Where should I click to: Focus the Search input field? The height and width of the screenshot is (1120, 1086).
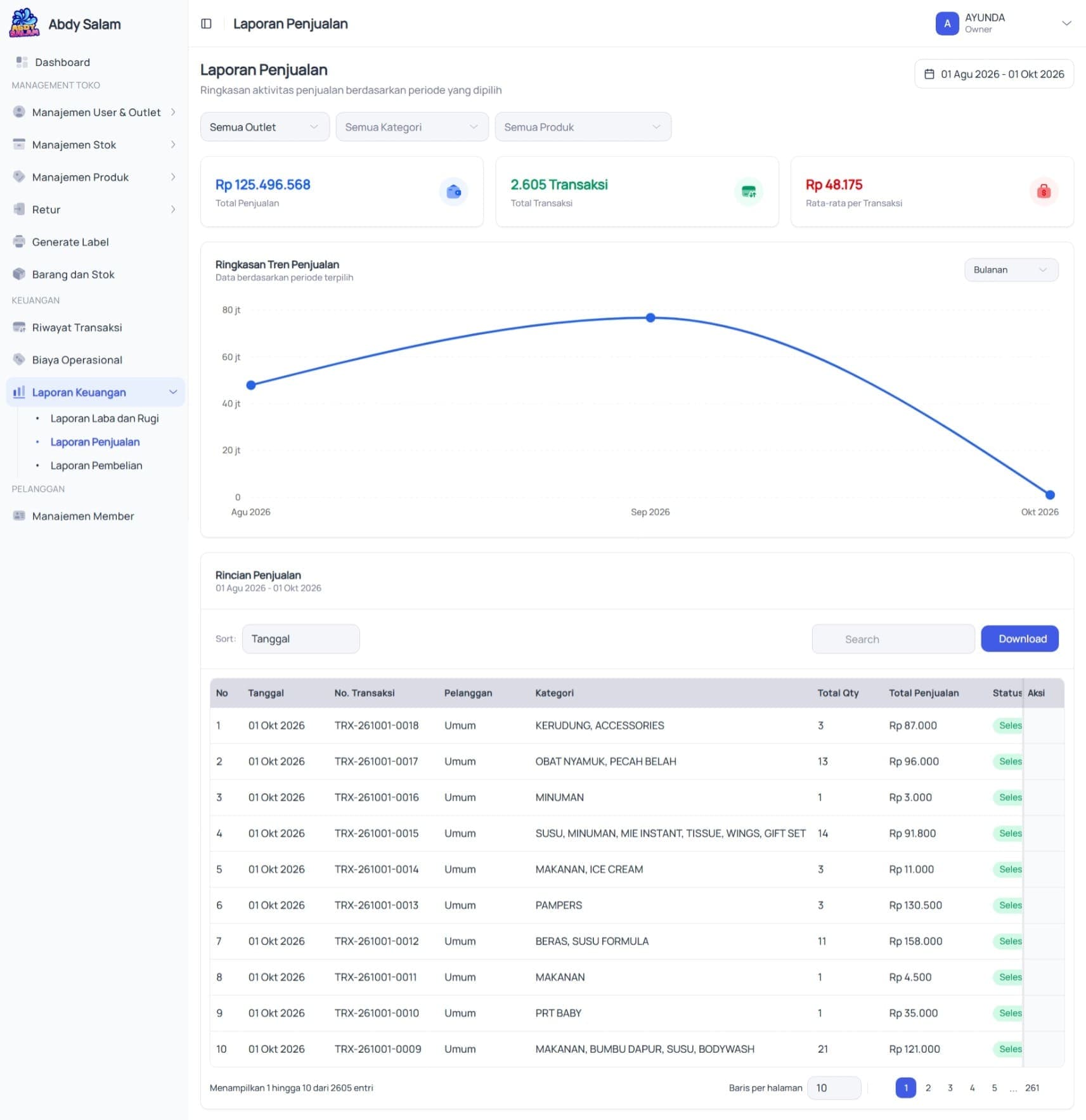coord(893,638)
